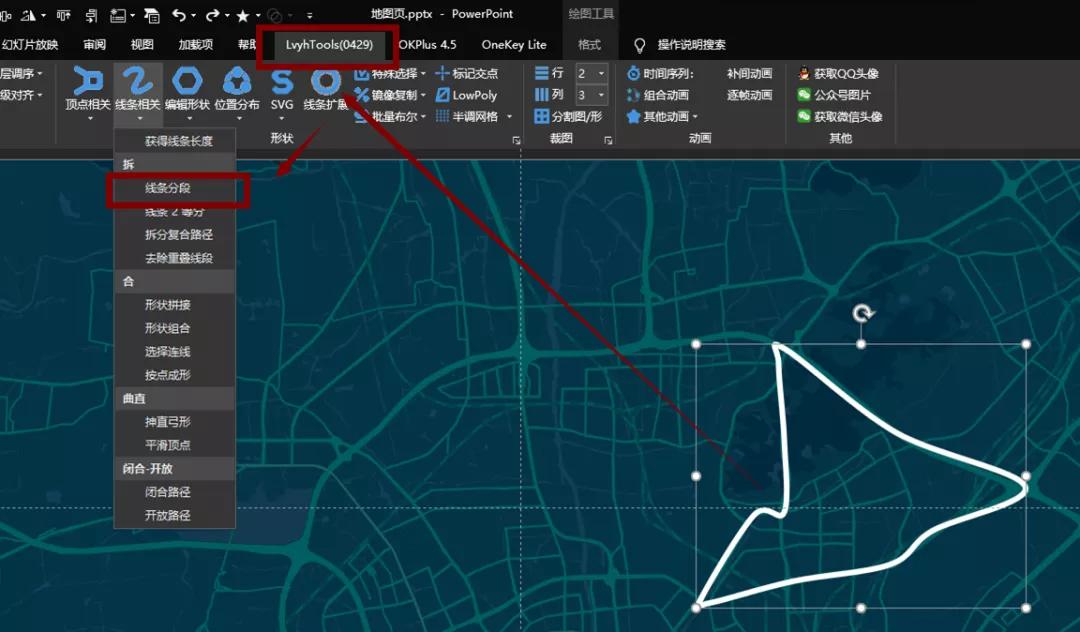Click 逐帧动画 frame animation button
1080x632 pixels.
(749, 95)
